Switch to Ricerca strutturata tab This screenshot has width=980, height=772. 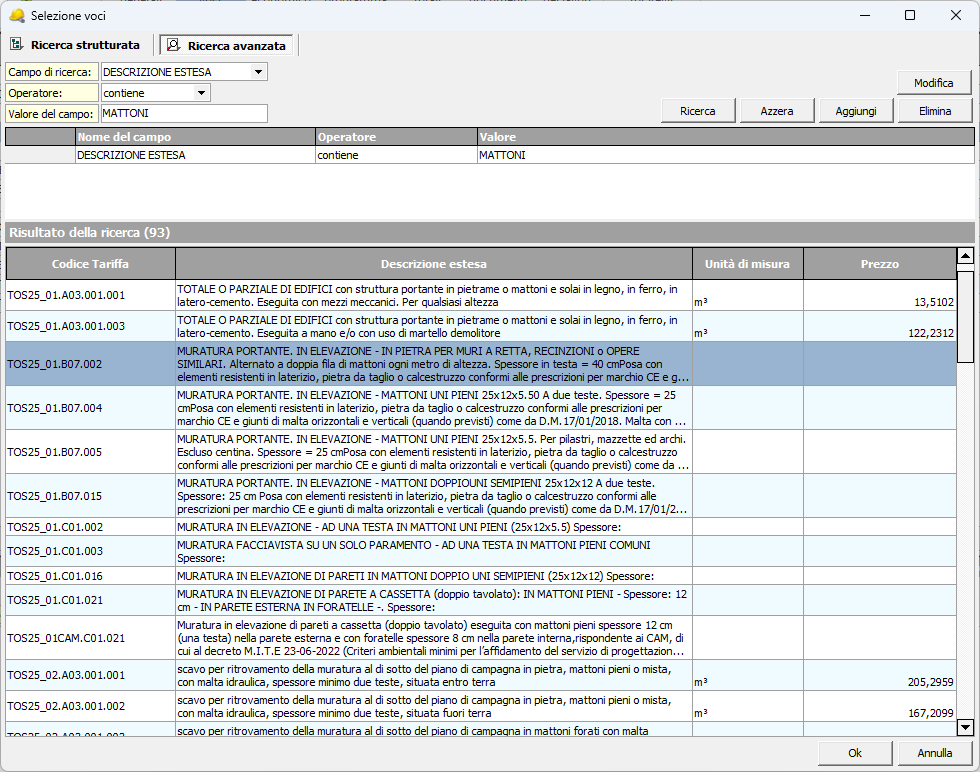pos(84,45)
